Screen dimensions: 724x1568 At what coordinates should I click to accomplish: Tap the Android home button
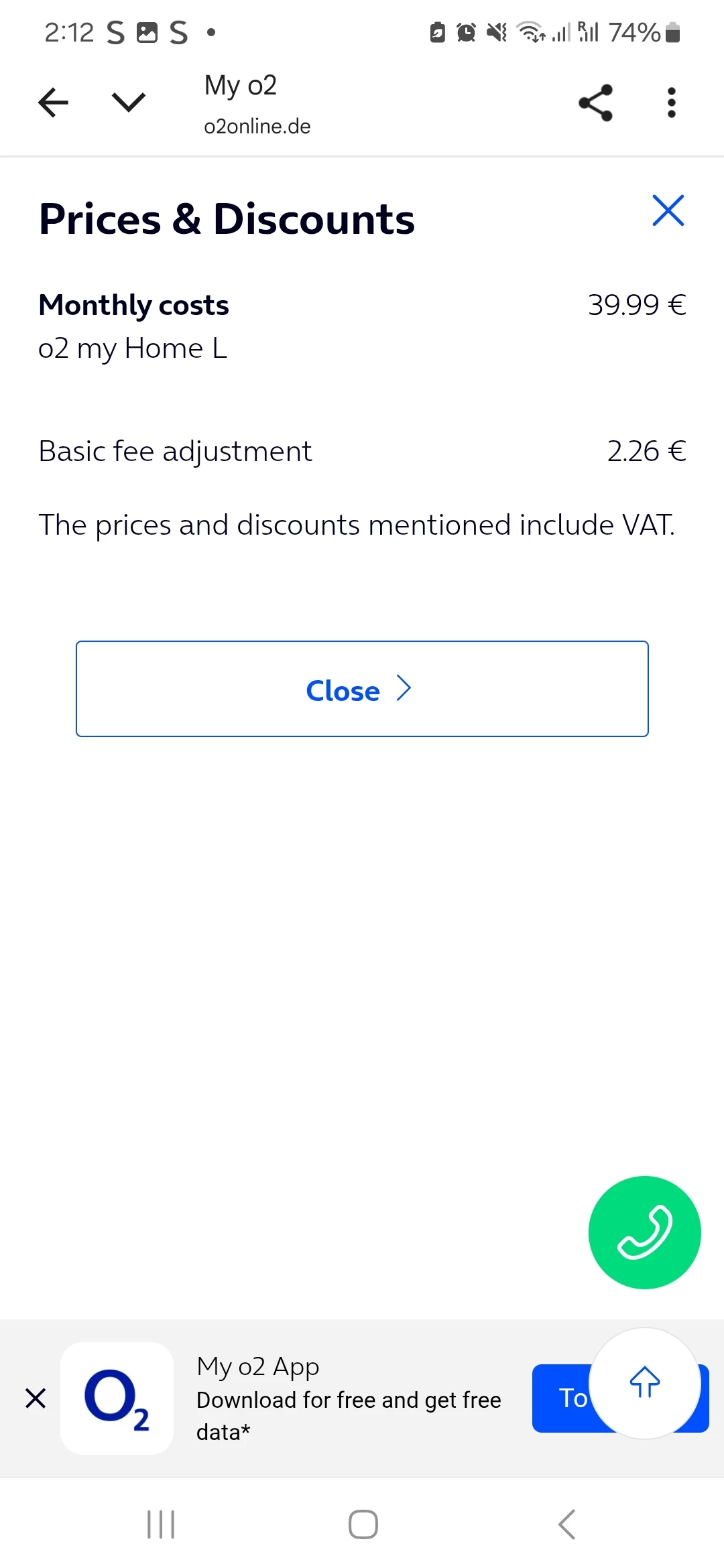pyautogui.click(x=363, y=1524)
